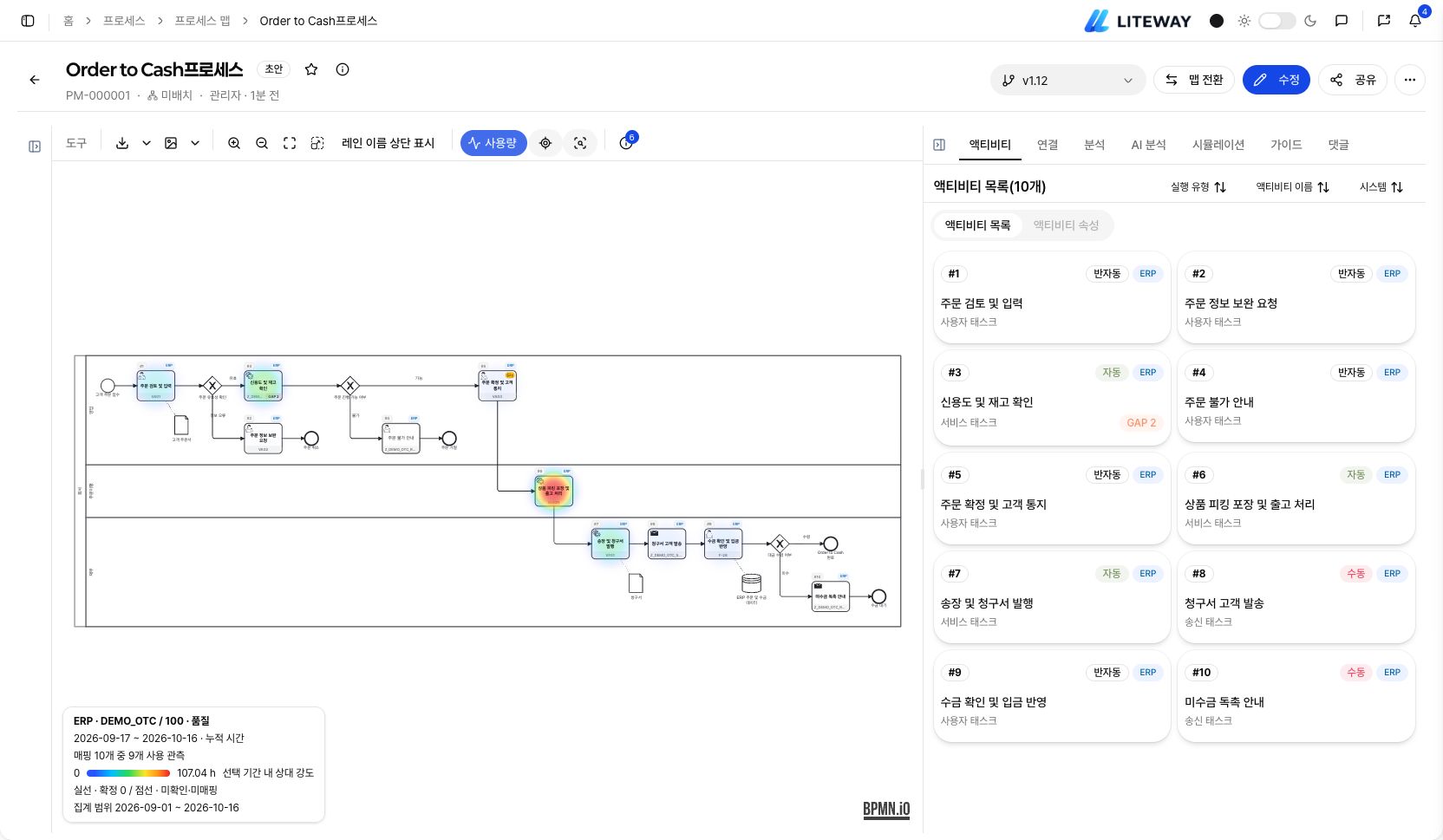
Task: Toggle the 사용량 usage heatmap
Action: coord(493,143)
